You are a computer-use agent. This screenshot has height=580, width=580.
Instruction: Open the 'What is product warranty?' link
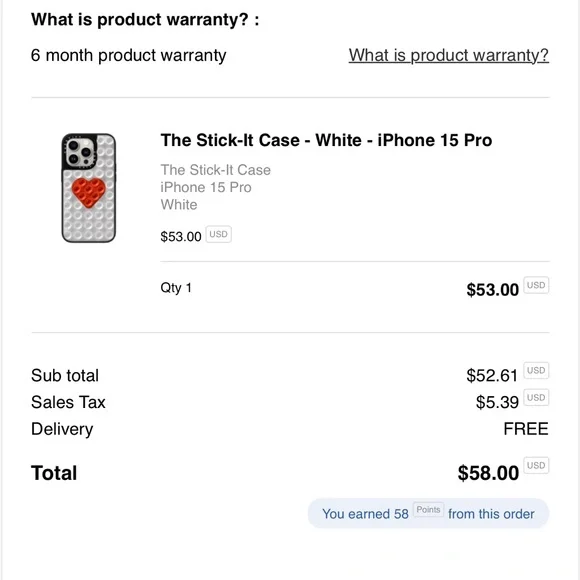click(x=448, y=55)
